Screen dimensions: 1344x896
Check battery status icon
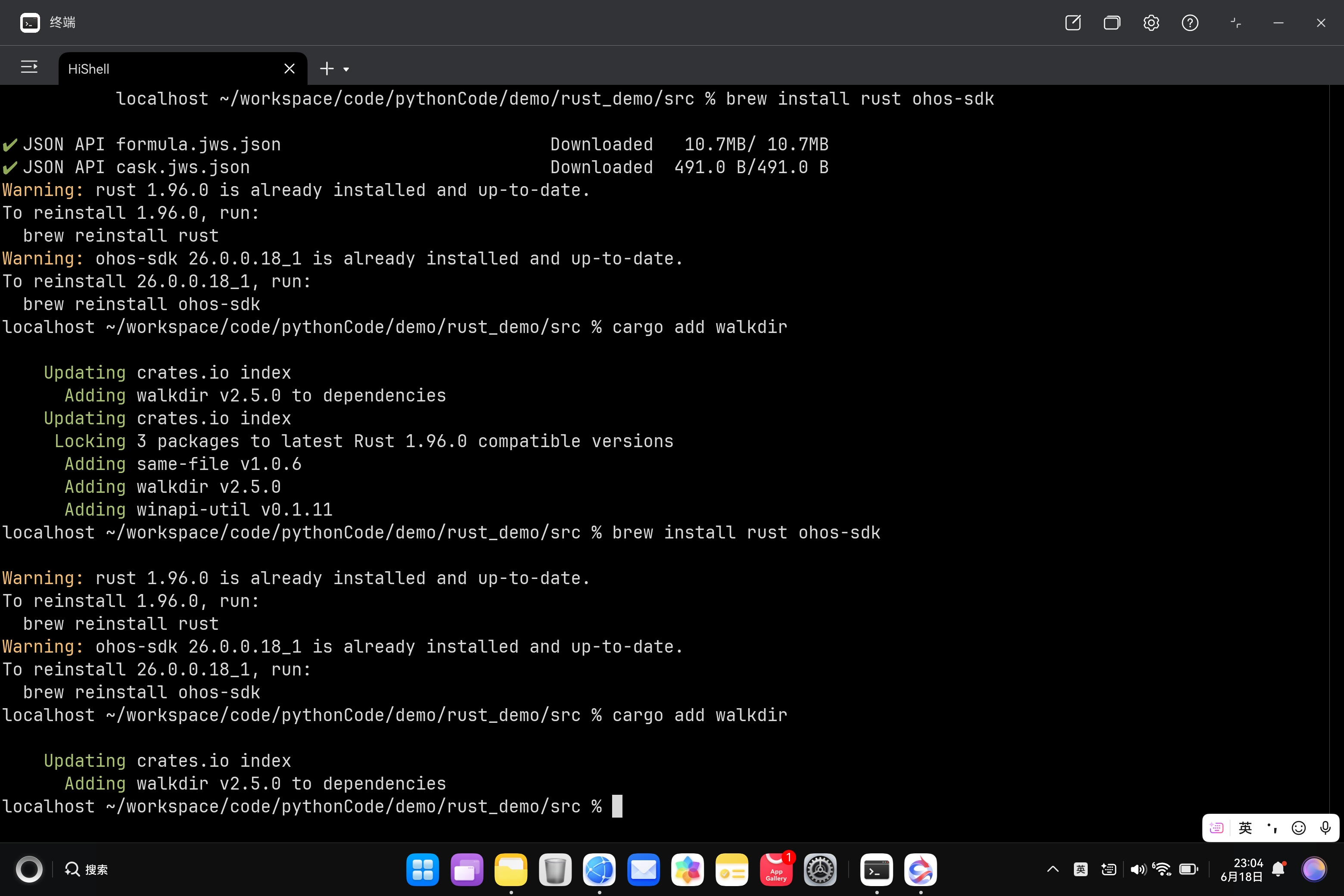1189,869
